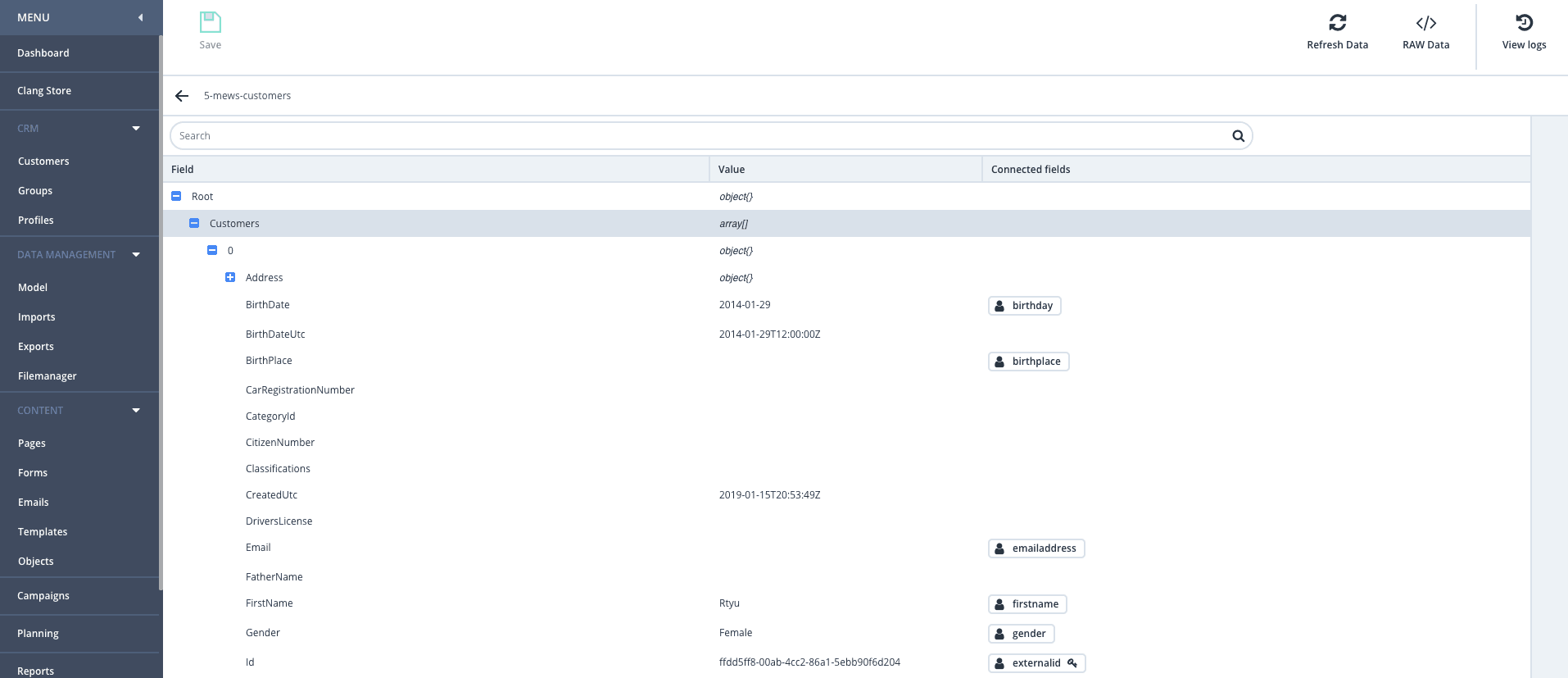Image resolution: width=1568 pixels, height=678 pixels.
Task: Collapse the Root node
Action: pos(176,196)
